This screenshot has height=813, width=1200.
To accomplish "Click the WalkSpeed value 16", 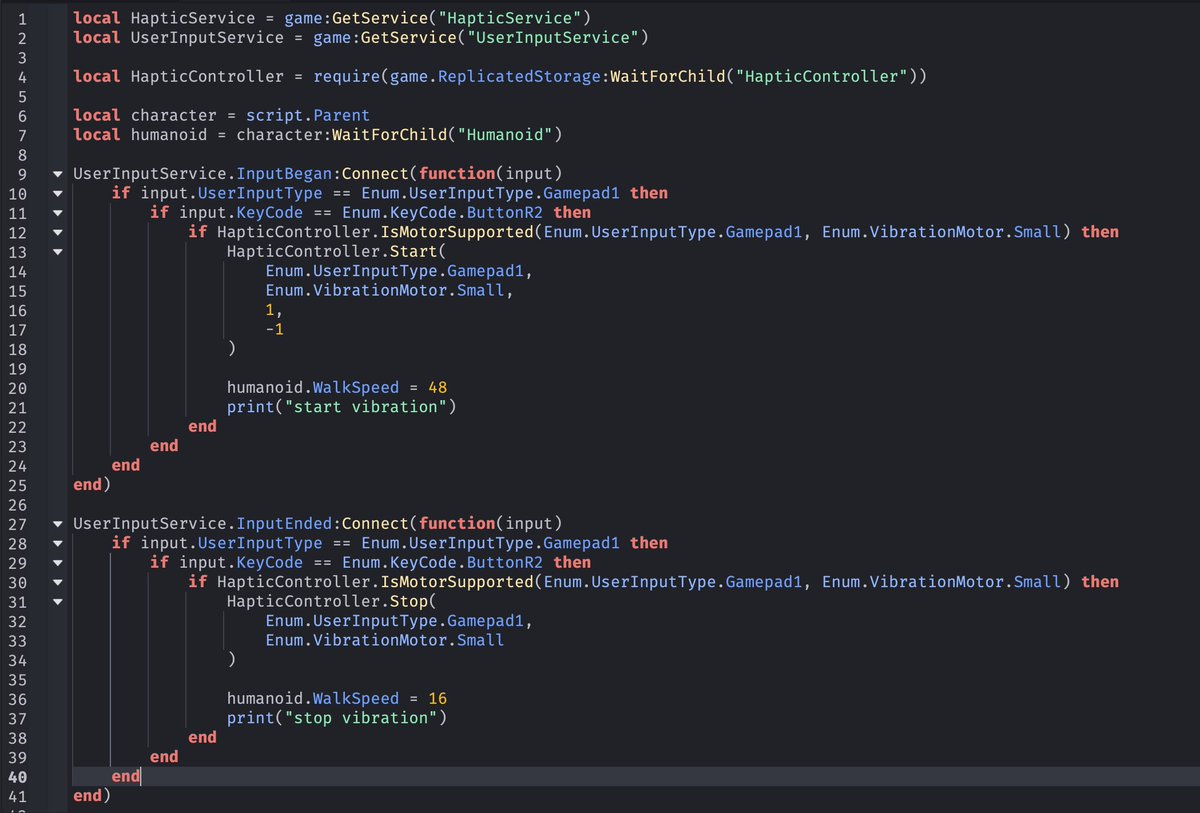I will [438, 698].
